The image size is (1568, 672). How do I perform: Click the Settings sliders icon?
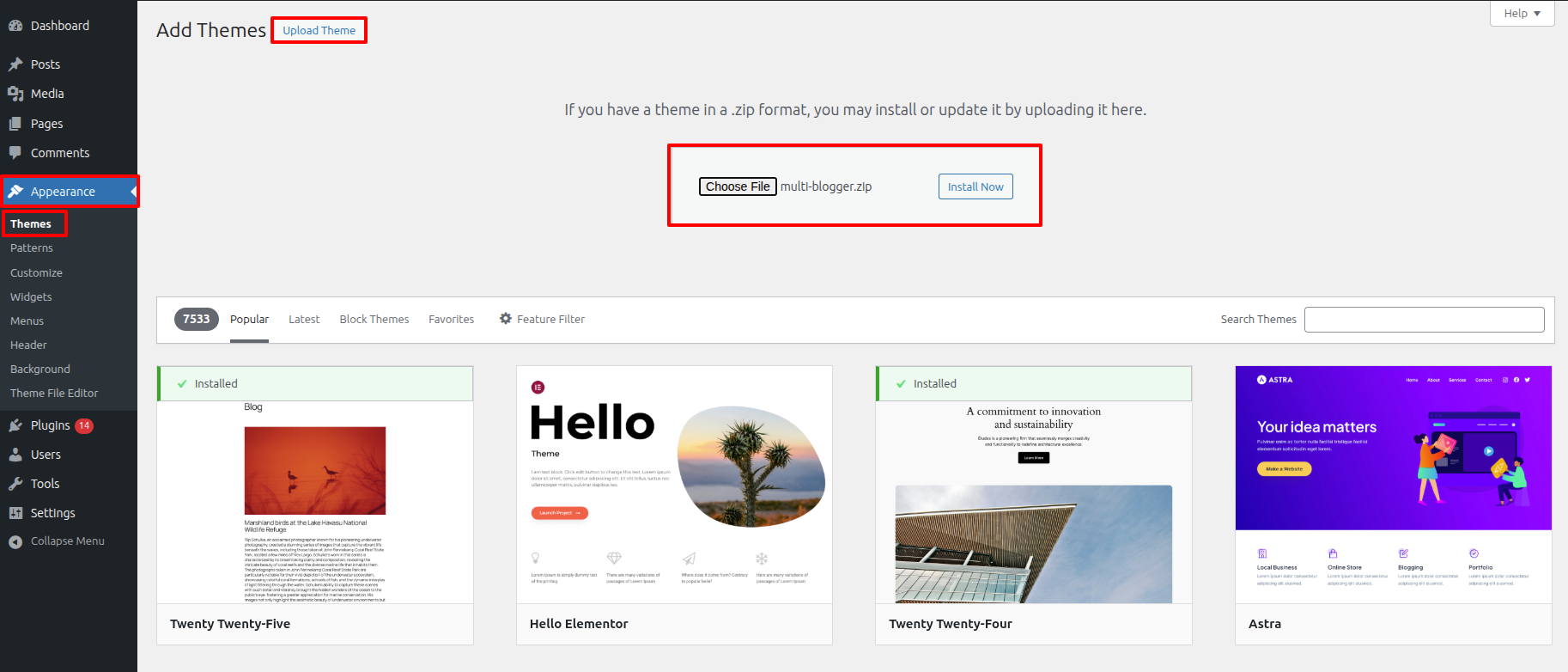coord(15,513)
